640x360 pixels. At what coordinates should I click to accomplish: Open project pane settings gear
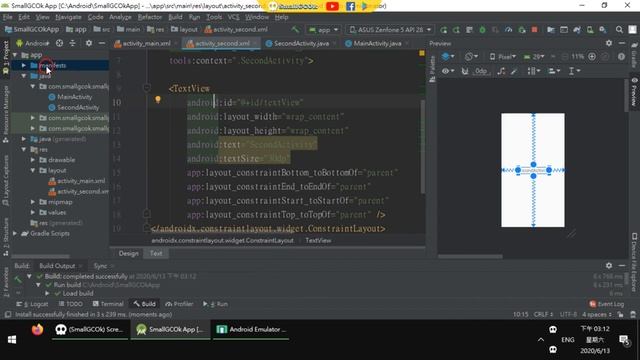pyautogui.click(x=89, y=43)
